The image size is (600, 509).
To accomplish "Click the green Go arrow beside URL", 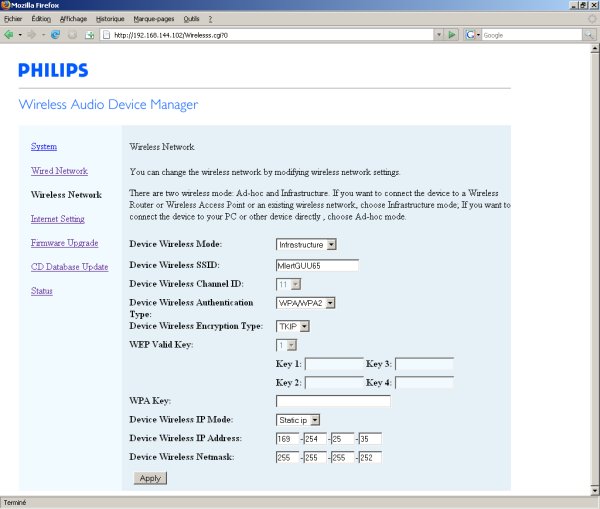I will coord(452,34).
